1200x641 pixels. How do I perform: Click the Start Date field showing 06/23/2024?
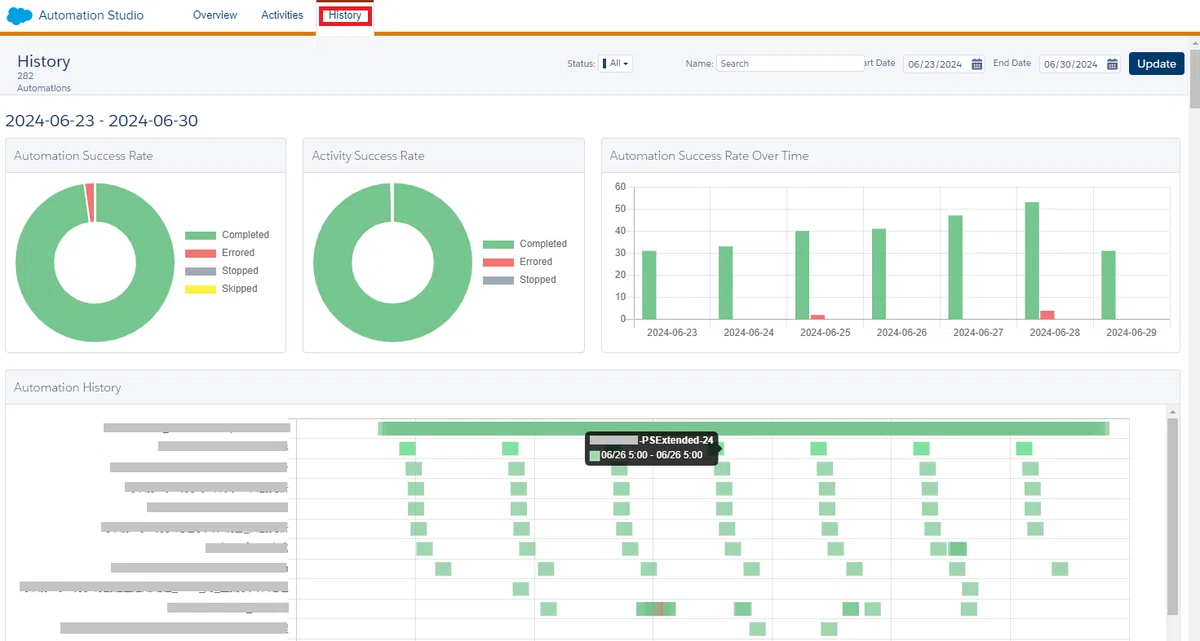point(944,64)
